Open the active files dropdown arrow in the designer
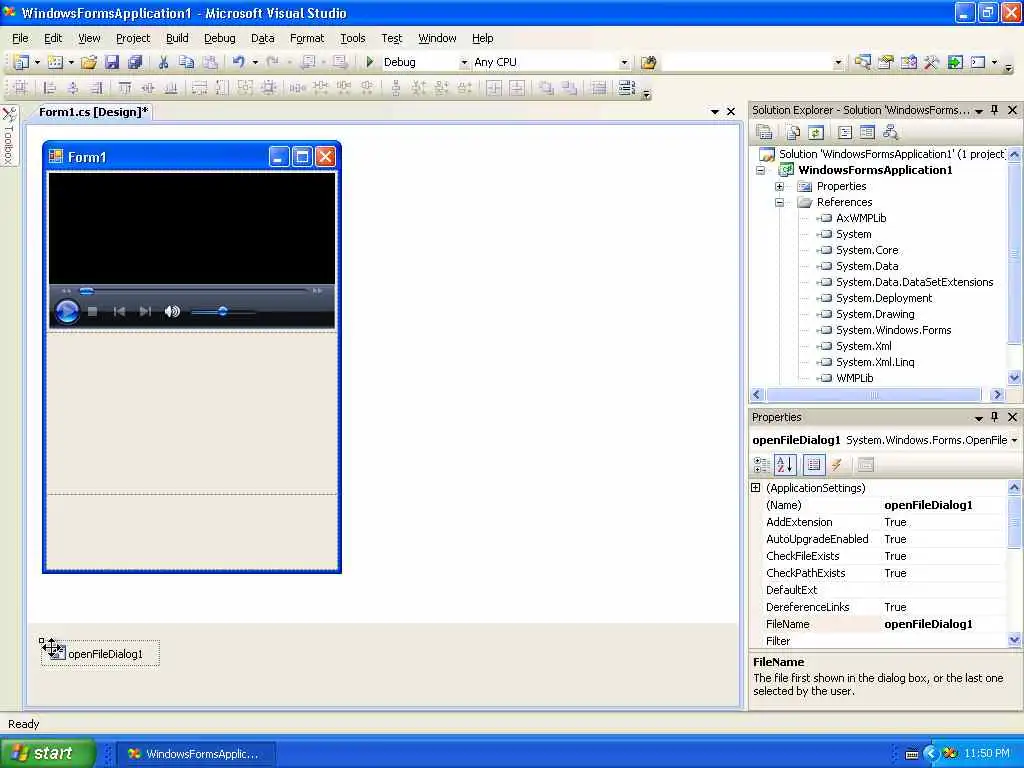The height and width of the screenshot is (768, 1024). (714, 112)
